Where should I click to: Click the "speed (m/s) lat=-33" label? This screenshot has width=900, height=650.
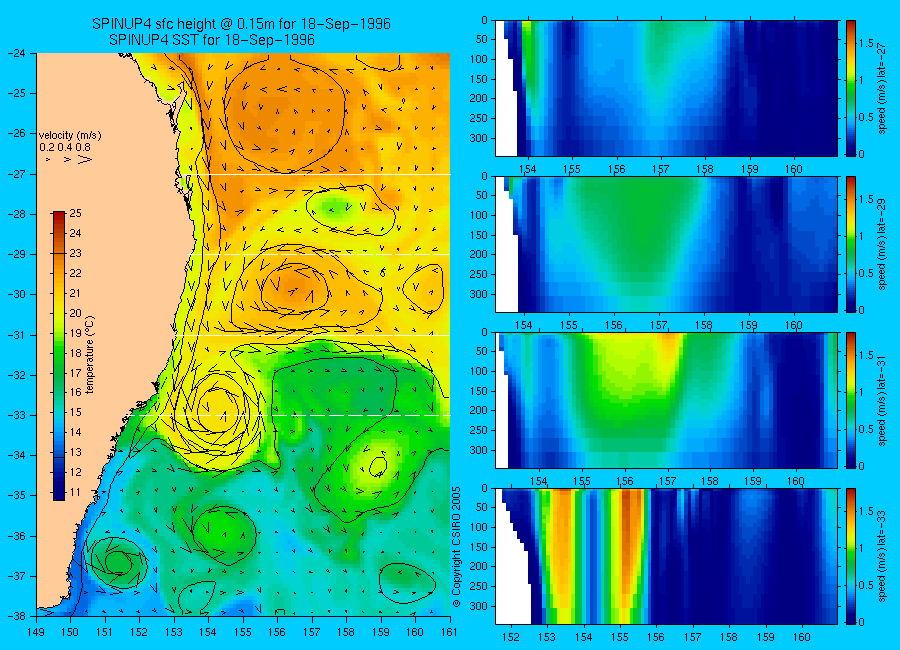pyautogui.click(x=882, y=556)
